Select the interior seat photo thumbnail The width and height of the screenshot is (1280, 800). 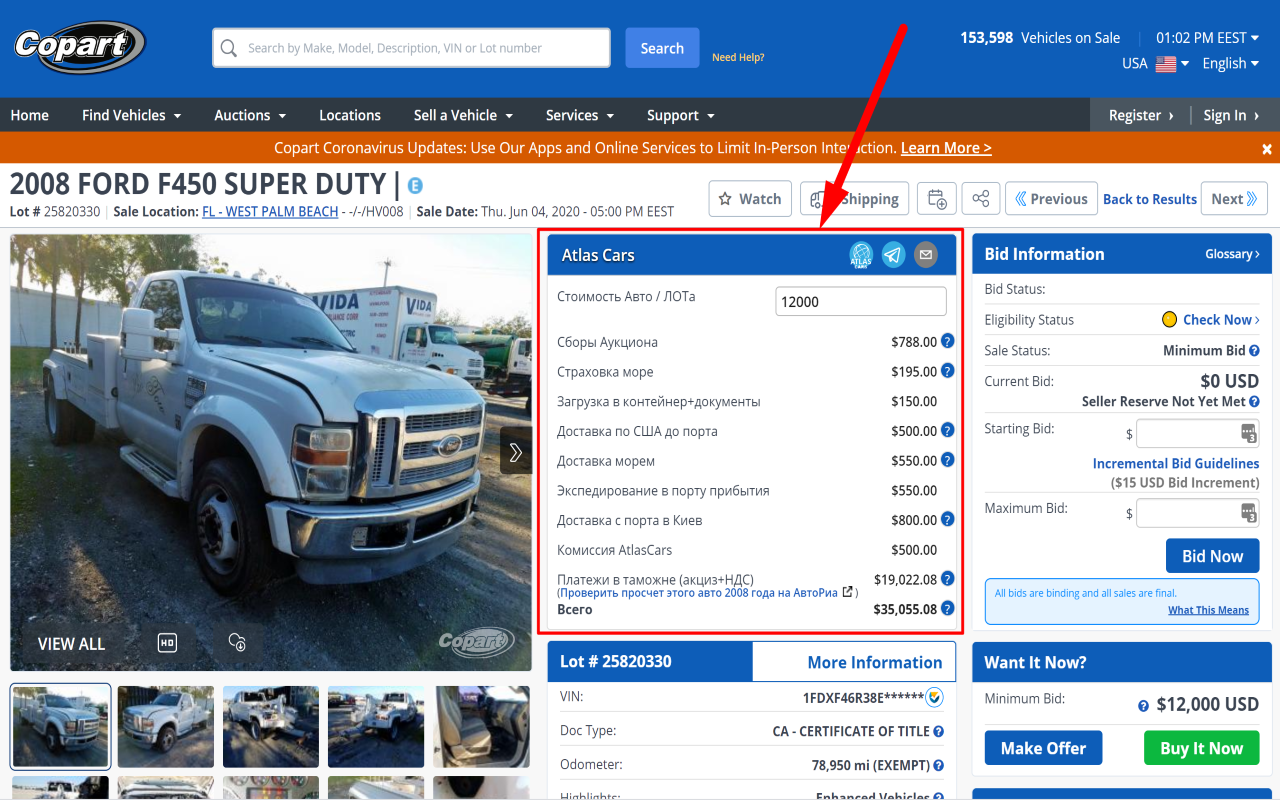coord(481,727)
